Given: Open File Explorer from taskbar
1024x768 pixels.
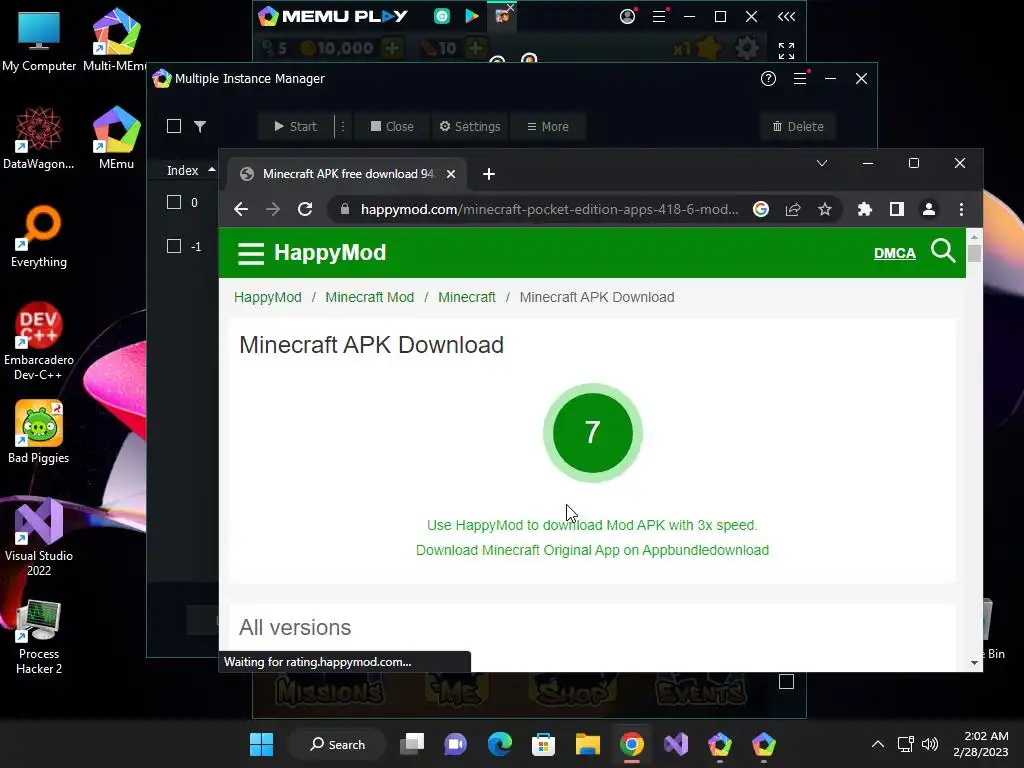Looking at the screenshot, I should [587, 744].
